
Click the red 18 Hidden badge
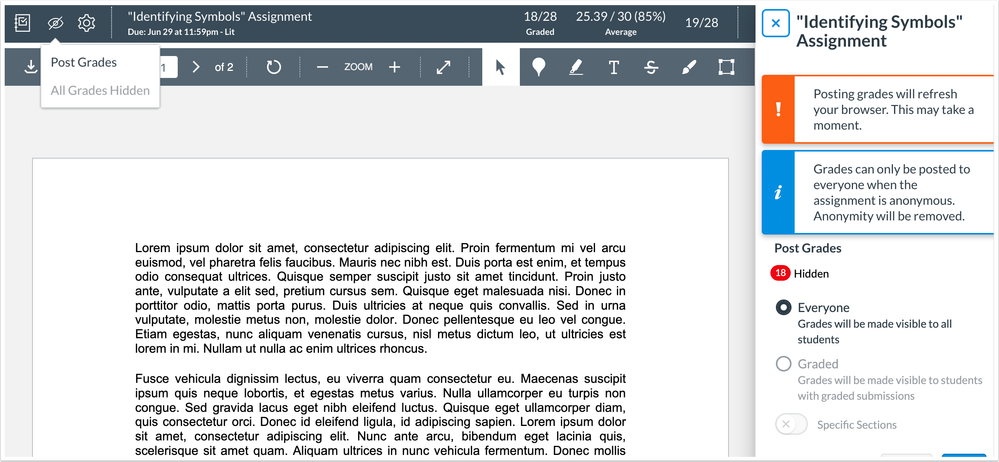pyautogui.click(x=780, y=273)
